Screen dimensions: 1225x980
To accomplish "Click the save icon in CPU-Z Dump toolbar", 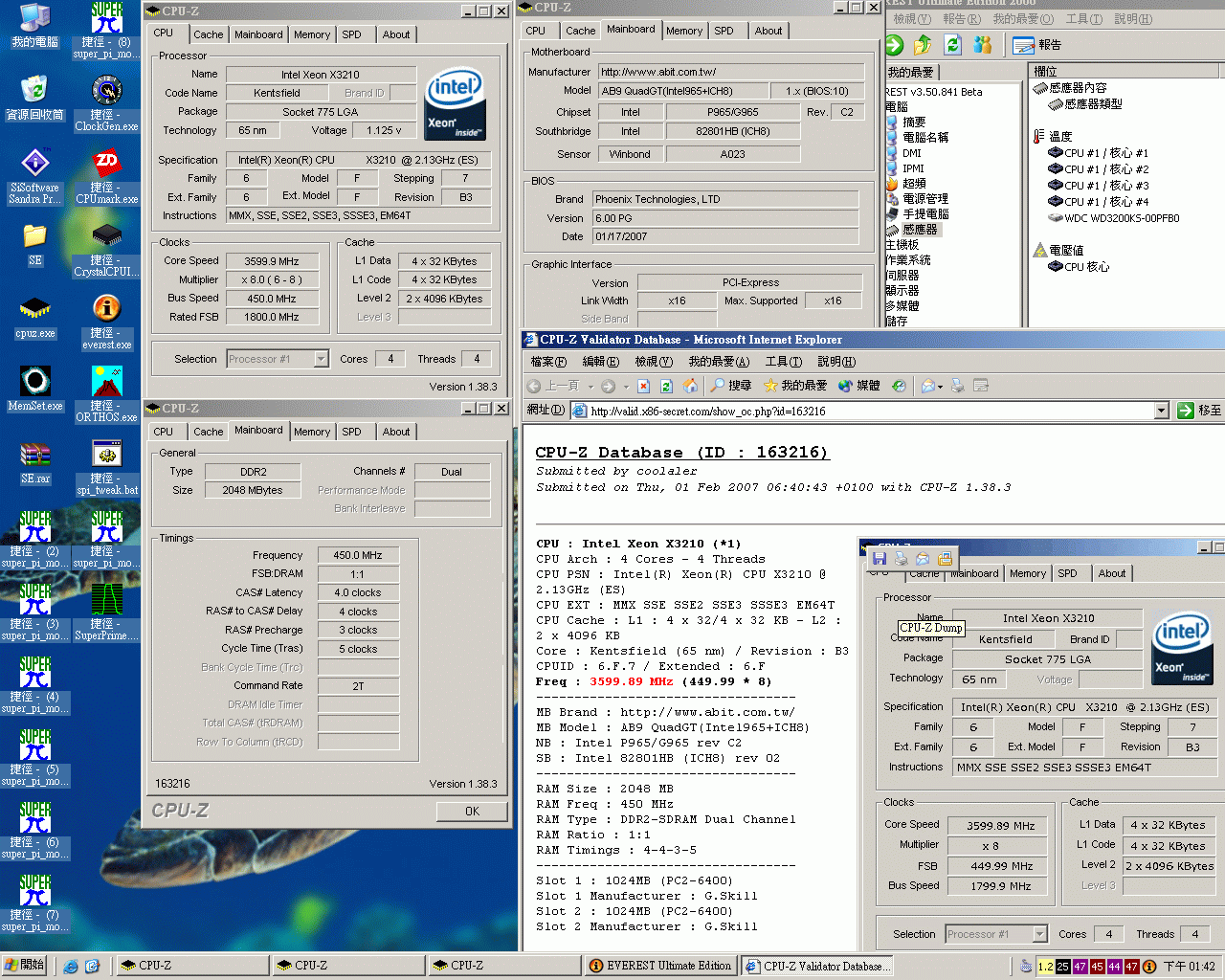I will 880,558.
